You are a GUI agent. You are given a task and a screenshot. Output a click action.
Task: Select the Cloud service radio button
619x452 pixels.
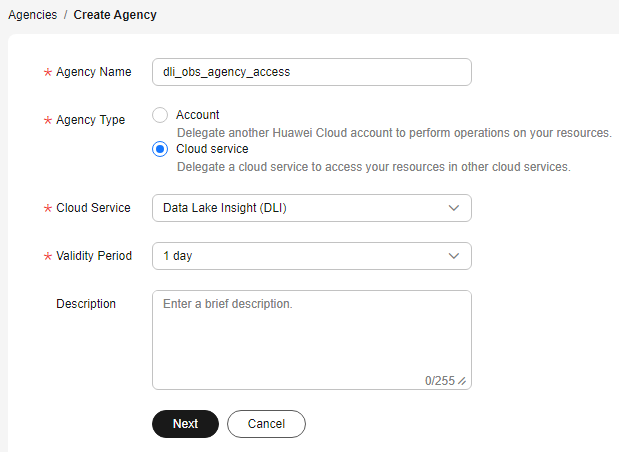(x=160, y=149)
